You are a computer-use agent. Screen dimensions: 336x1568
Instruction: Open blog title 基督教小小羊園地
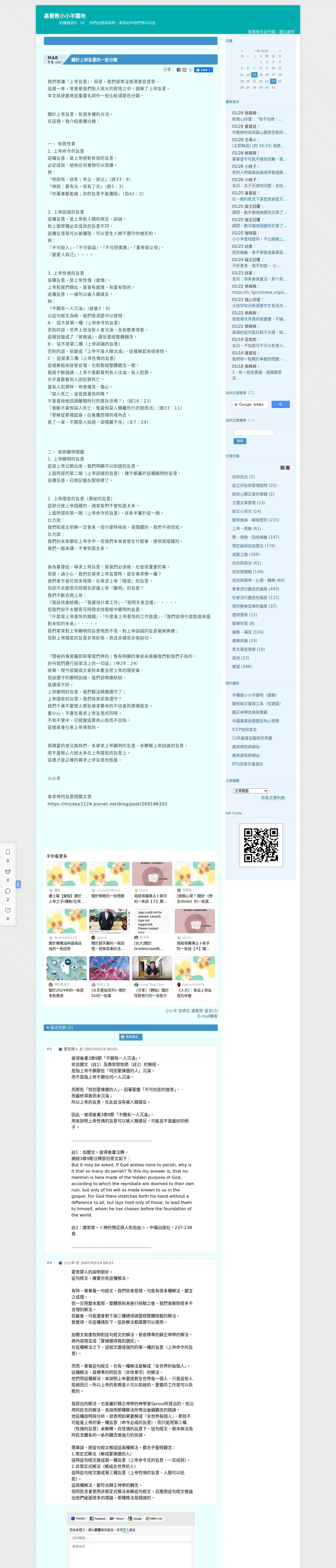pos(65,16)
